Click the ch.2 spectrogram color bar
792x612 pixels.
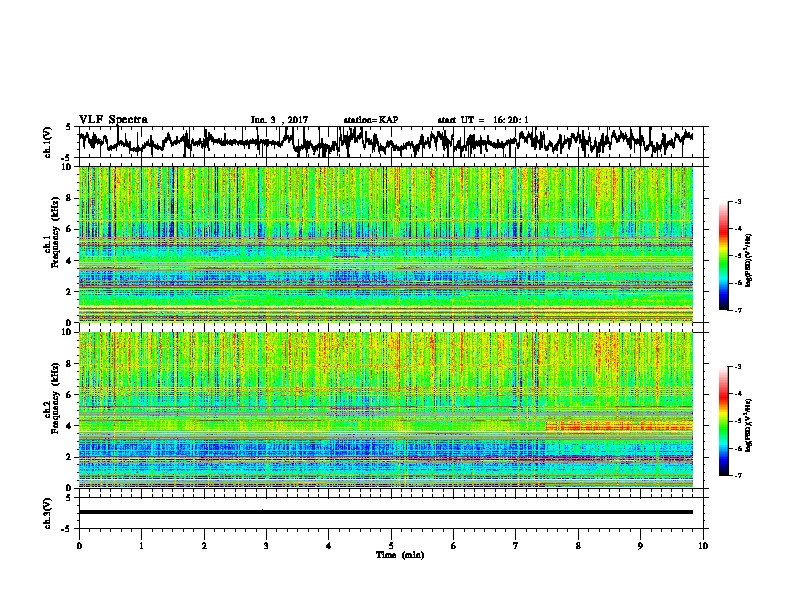coord(723,421)
